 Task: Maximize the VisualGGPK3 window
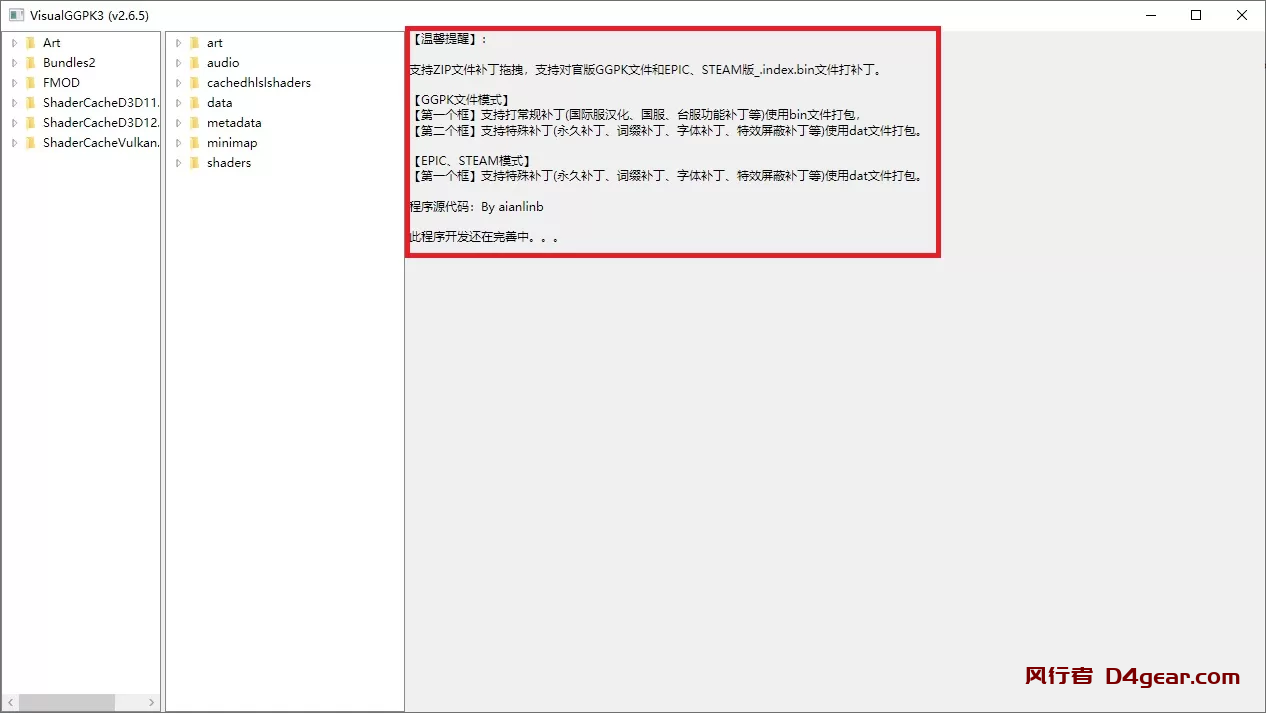(1196, 15)
